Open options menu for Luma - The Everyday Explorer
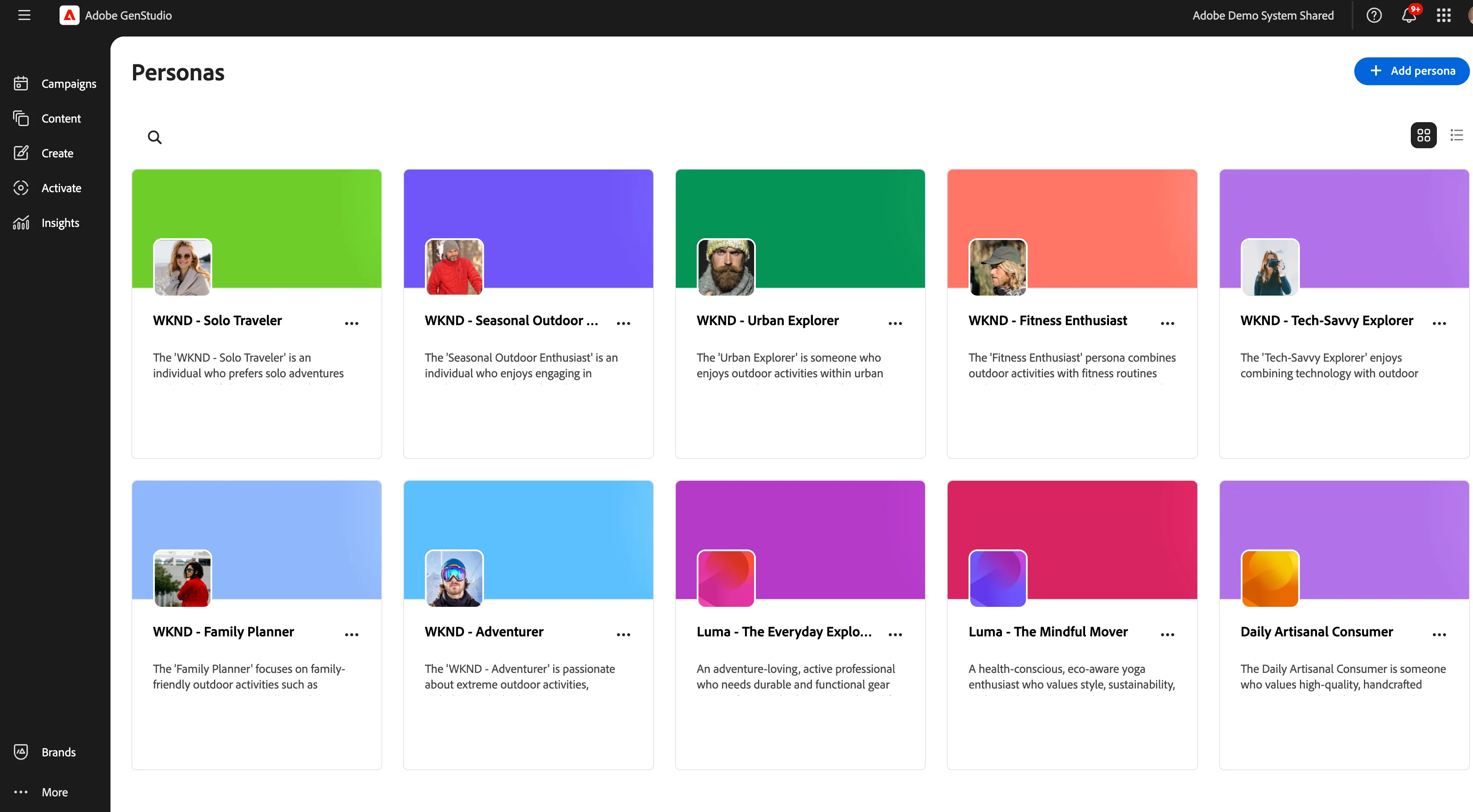 click(895, 634)
